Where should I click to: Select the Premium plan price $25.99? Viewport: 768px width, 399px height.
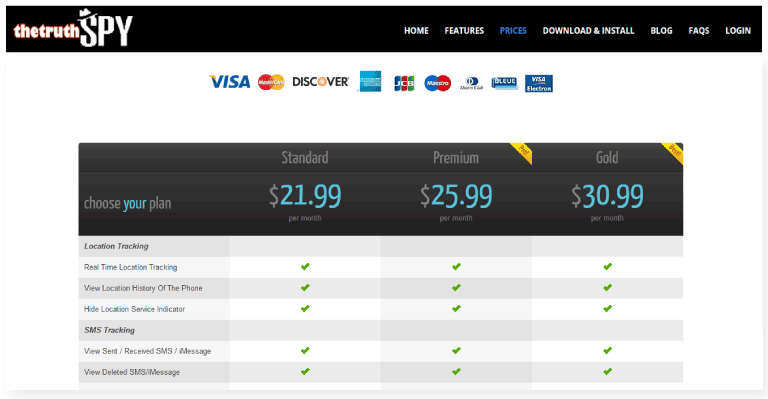[x=456, y=196]
